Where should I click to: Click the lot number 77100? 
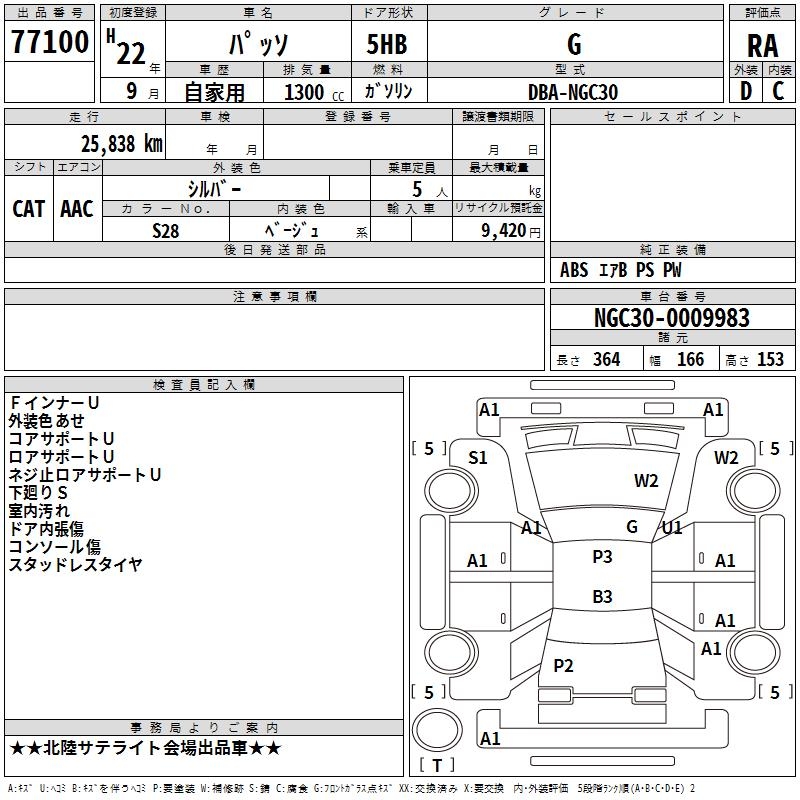[x=49, y=42]
